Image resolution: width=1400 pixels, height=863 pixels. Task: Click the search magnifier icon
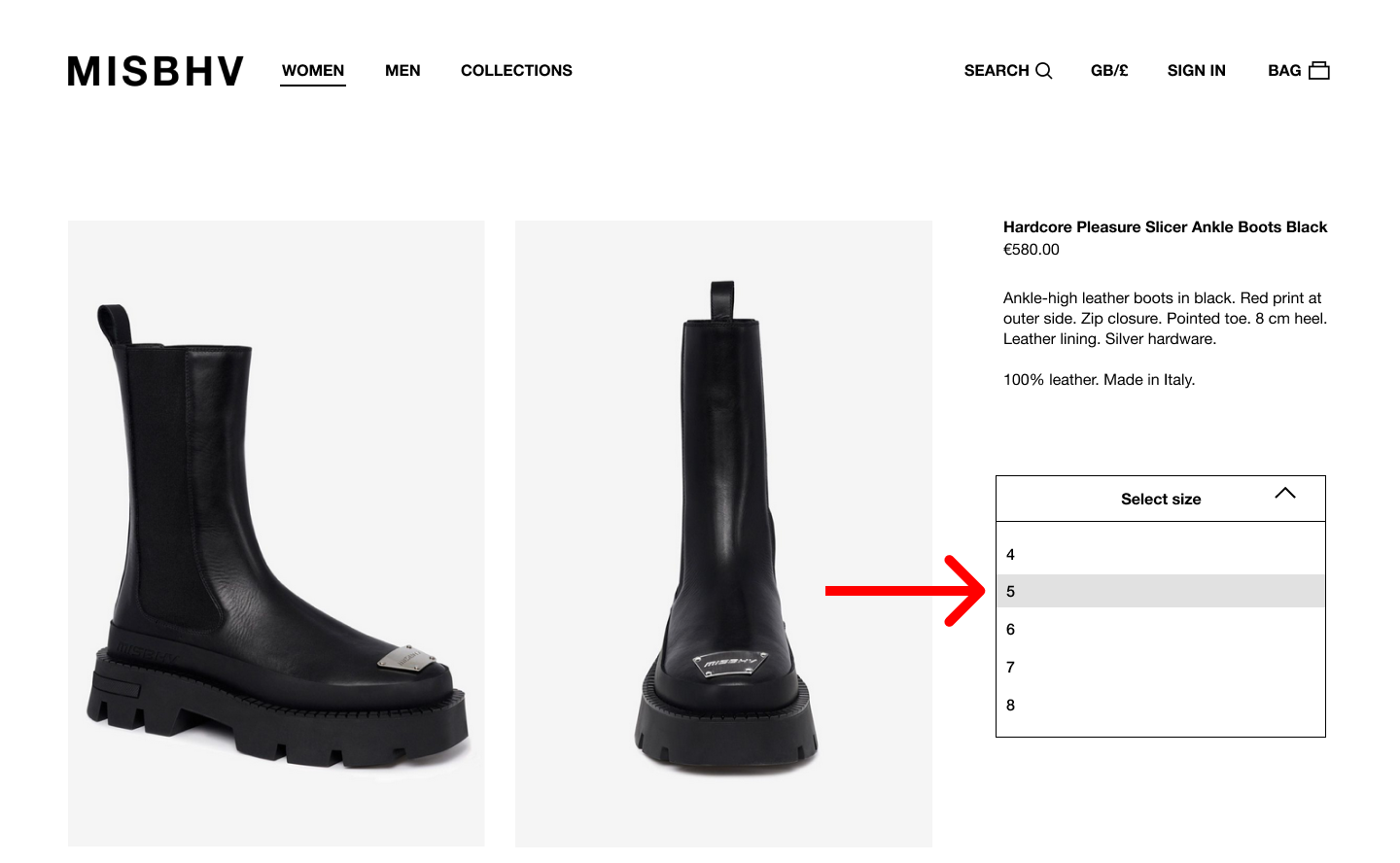tap(1044, 71)
